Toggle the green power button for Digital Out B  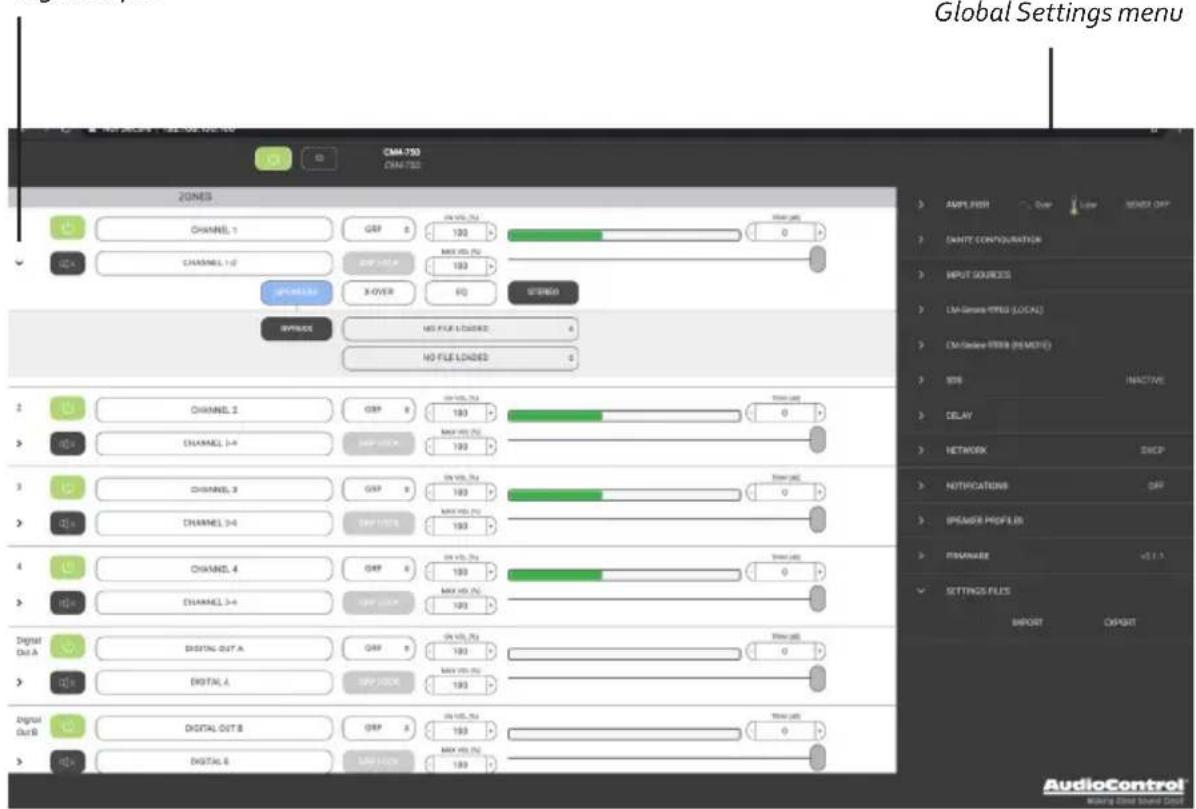pyautogui.click(x=67, y=727)
